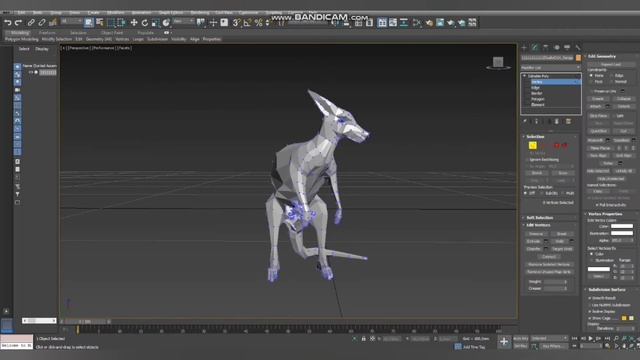Collapse the Vertex Properties rollout
This screenshot has height=360, width=640.
(605, 214)
